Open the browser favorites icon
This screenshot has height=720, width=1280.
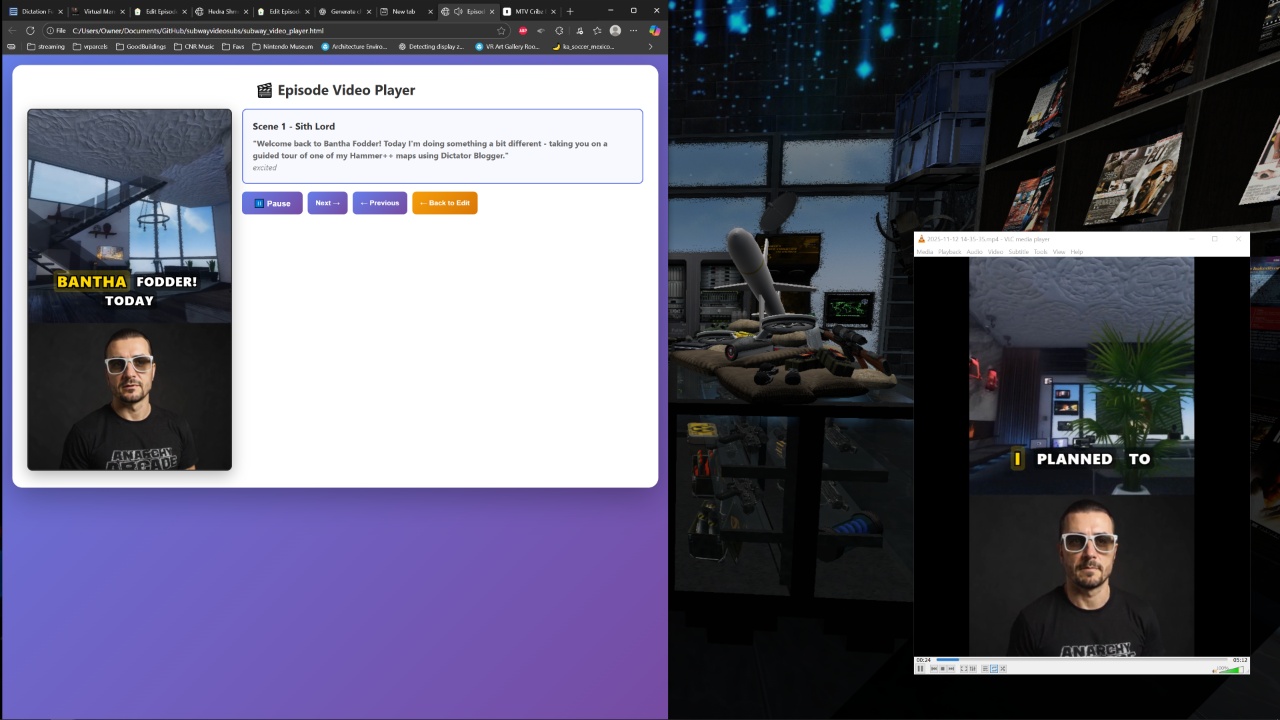click(597, 31)
